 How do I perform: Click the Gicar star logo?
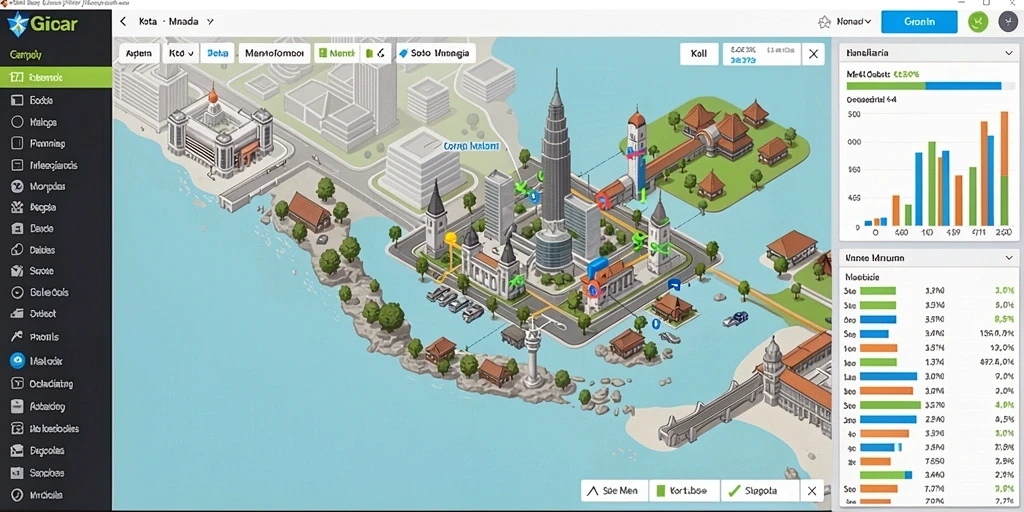pos(18,24)
